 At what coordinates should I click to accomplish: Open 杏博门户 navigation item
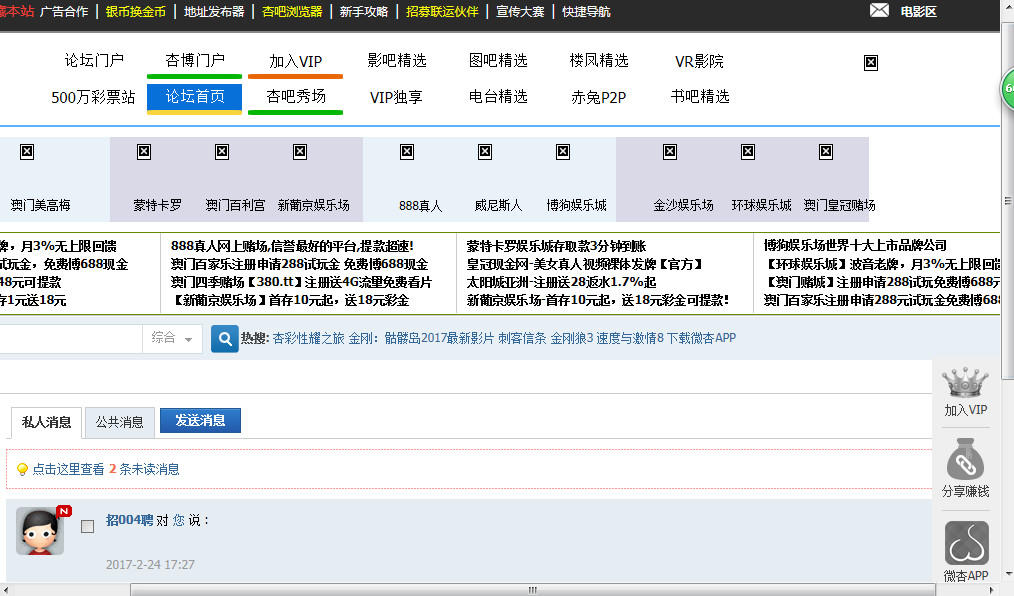(x=195, y=61)
